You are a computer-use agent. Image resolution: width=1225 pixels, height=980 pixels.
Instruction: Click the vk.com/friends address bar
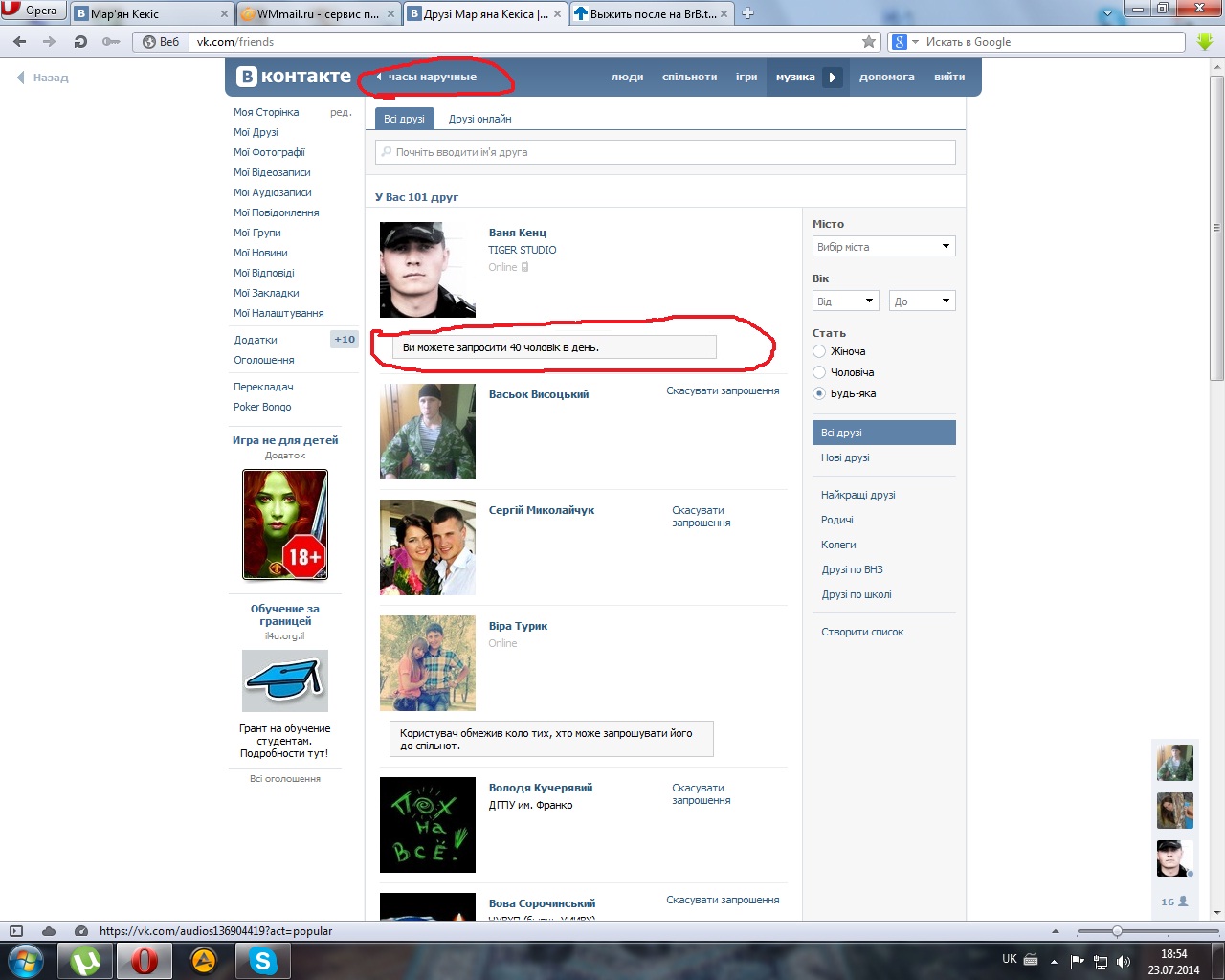[x=525, y=42]
